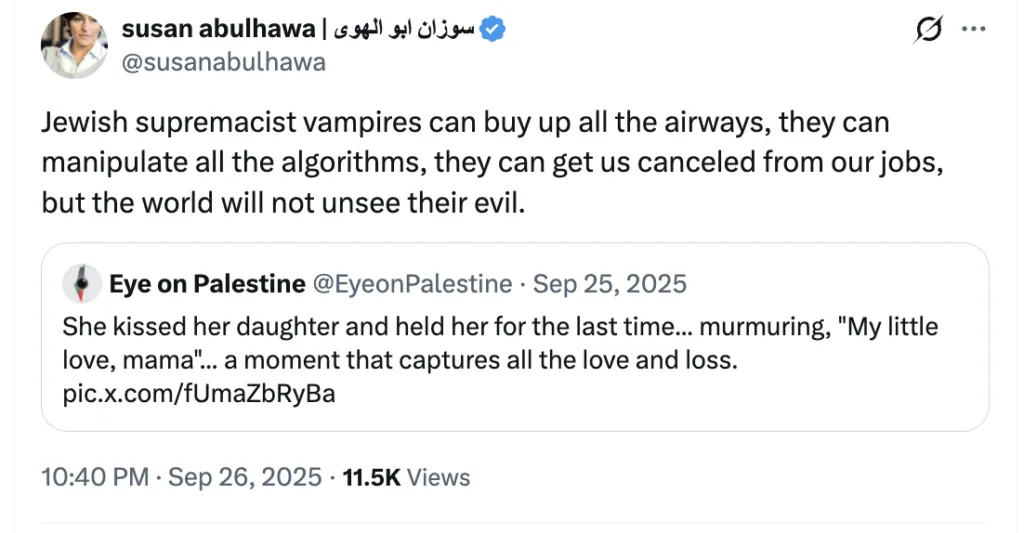Screen dimensions: 1024x533
Task: Click the Arabic part of the display name
Action: tap(406, 30)
